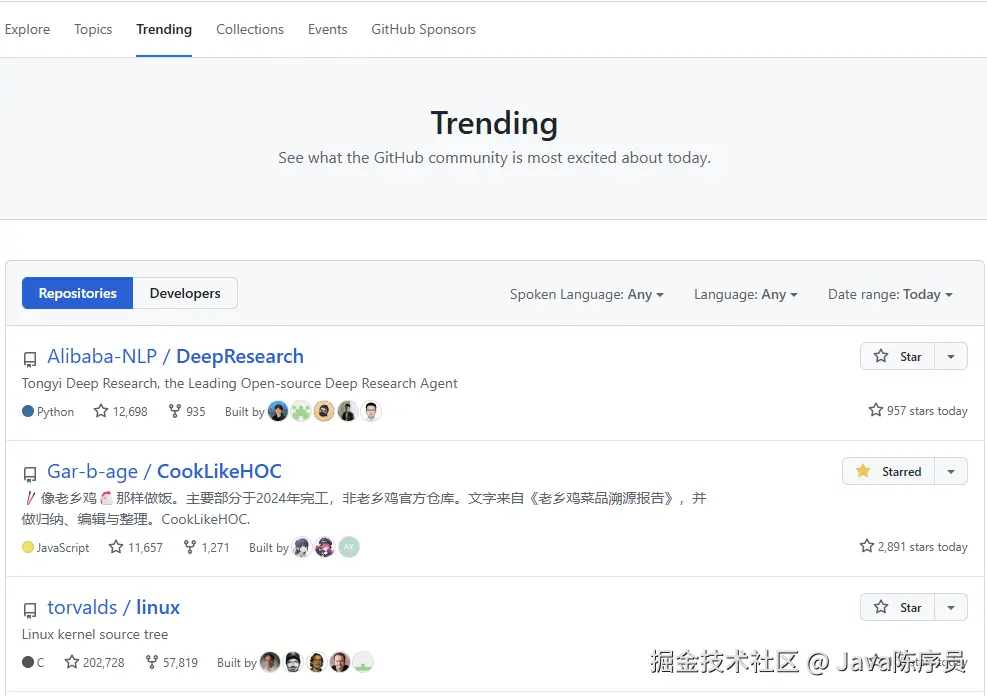Click the JavaScript language color dot
Image resolution: width=987 pixels, height=696 pixels.
click(28, 547)
